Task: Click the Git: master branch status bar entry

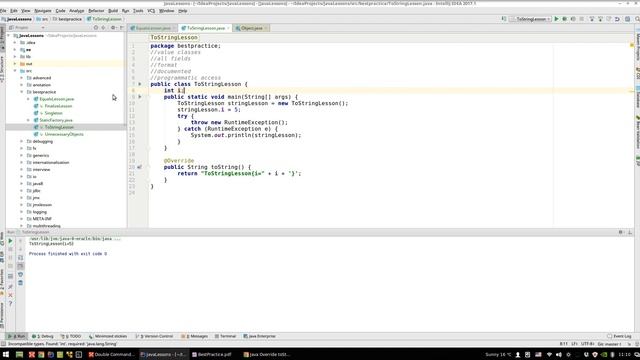Action: [609, 344]
